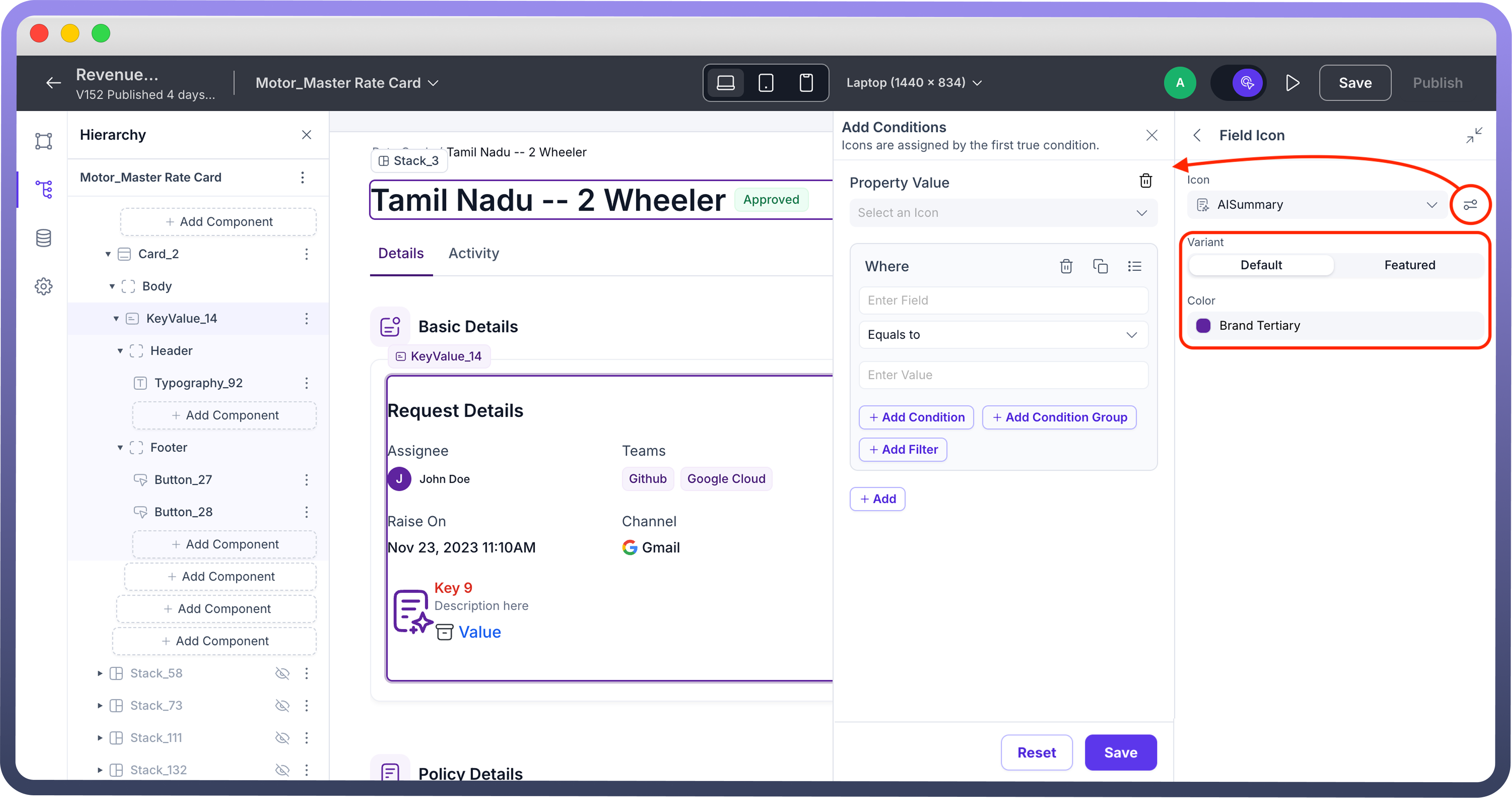Show the hidden Stack_111 layer
This screenshot has height=798, width=1512.
pyautogui.click(x=282, y=737)
